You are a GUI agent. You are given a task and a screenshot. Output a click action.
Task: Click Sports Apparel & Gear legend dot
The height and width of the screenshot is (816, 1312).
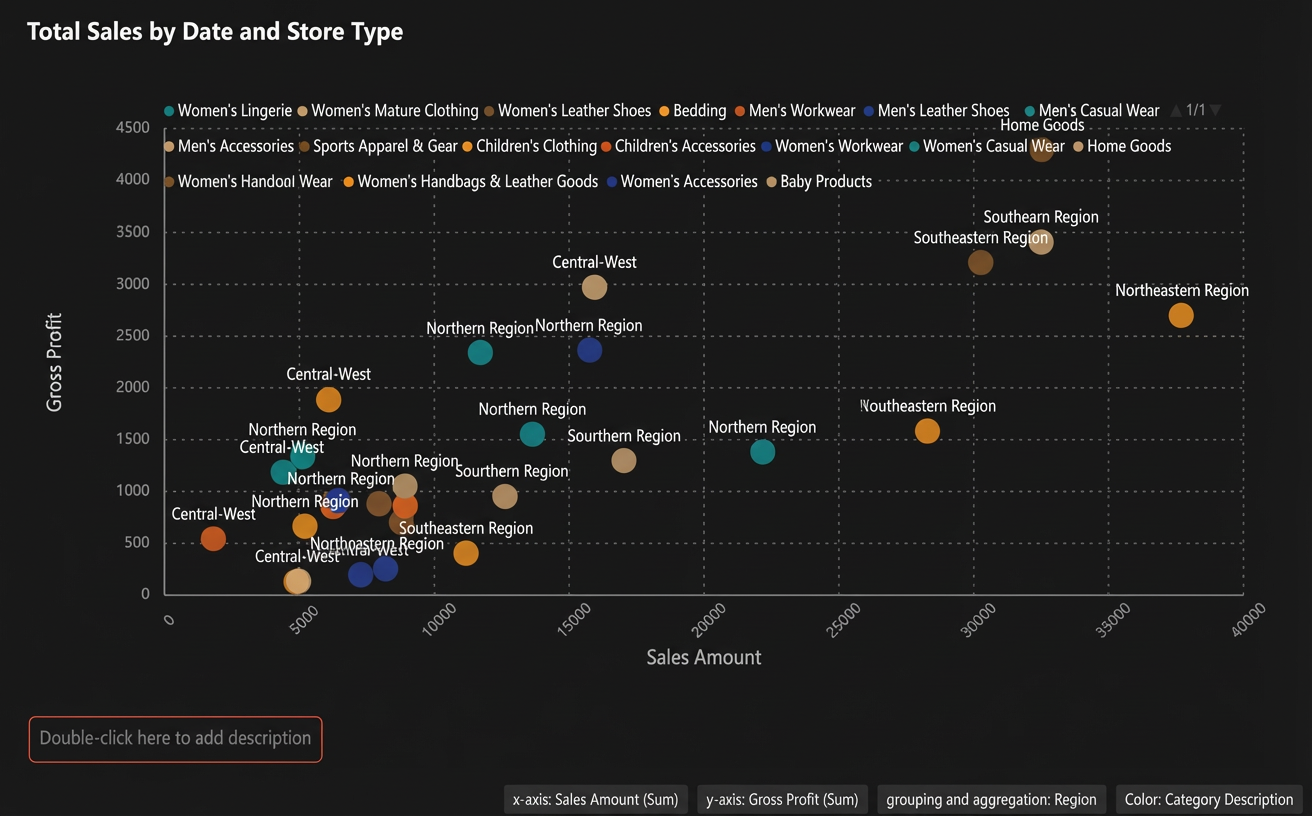click(304, 147)
